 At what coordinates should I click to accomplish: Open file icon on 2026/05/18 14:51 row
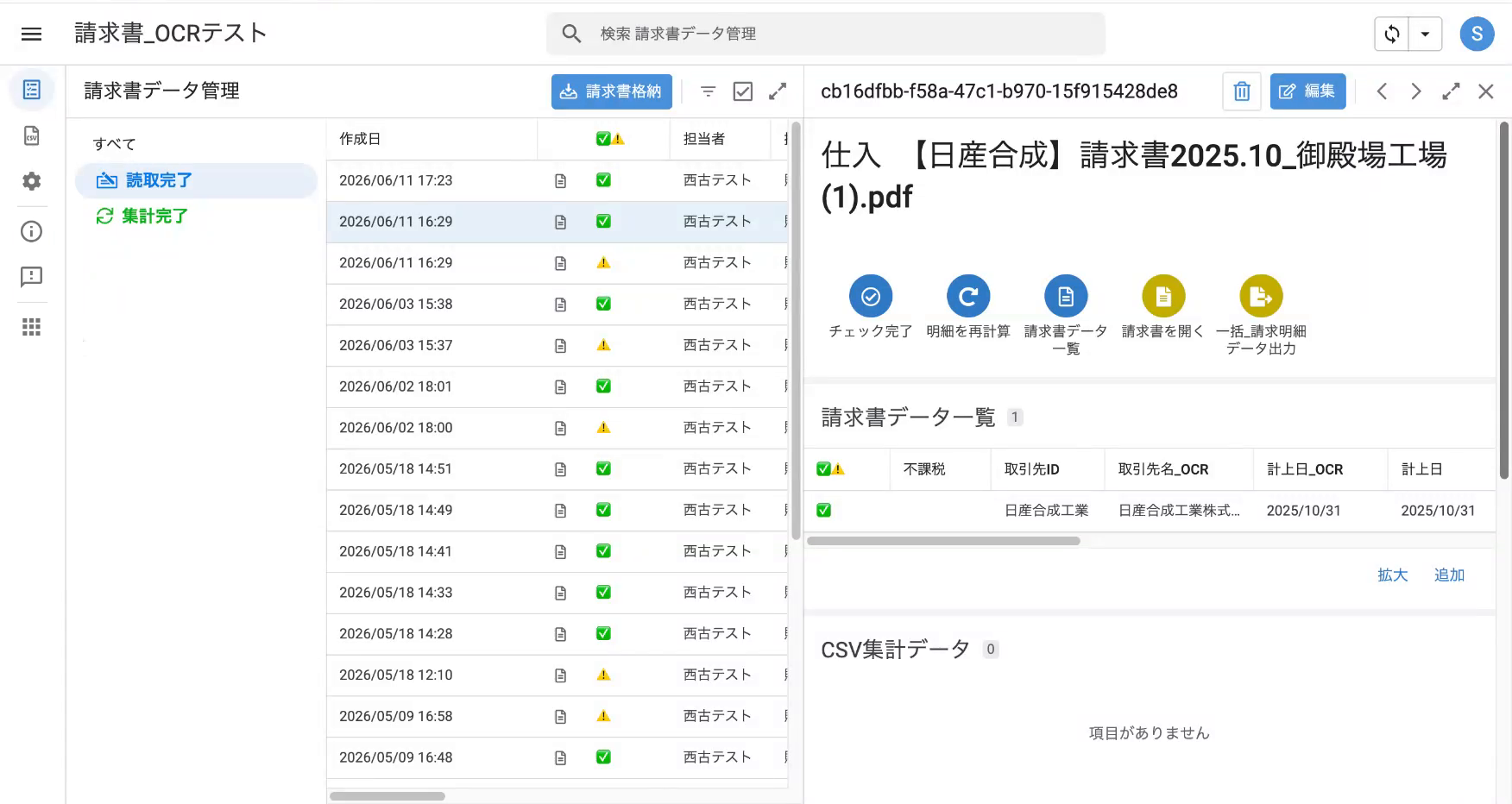point(561,469)
